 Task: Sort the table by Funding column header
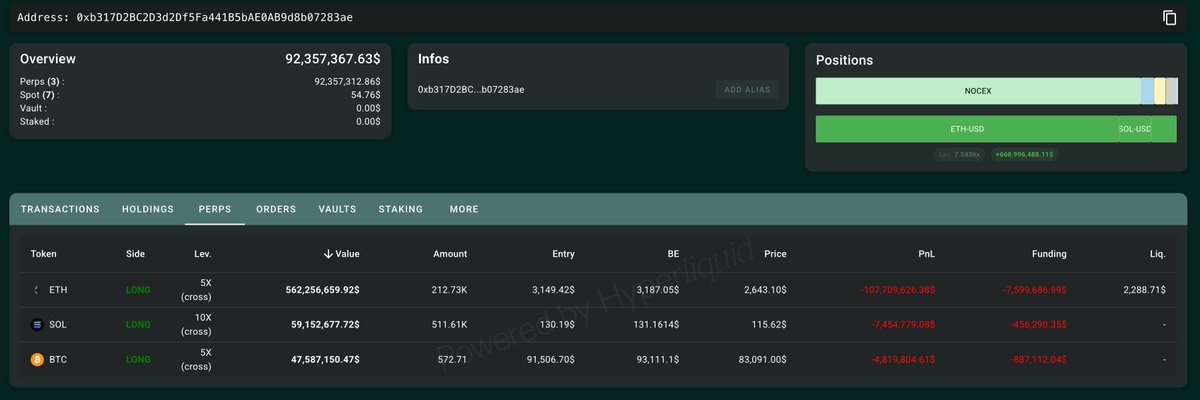coord(1050,254)
